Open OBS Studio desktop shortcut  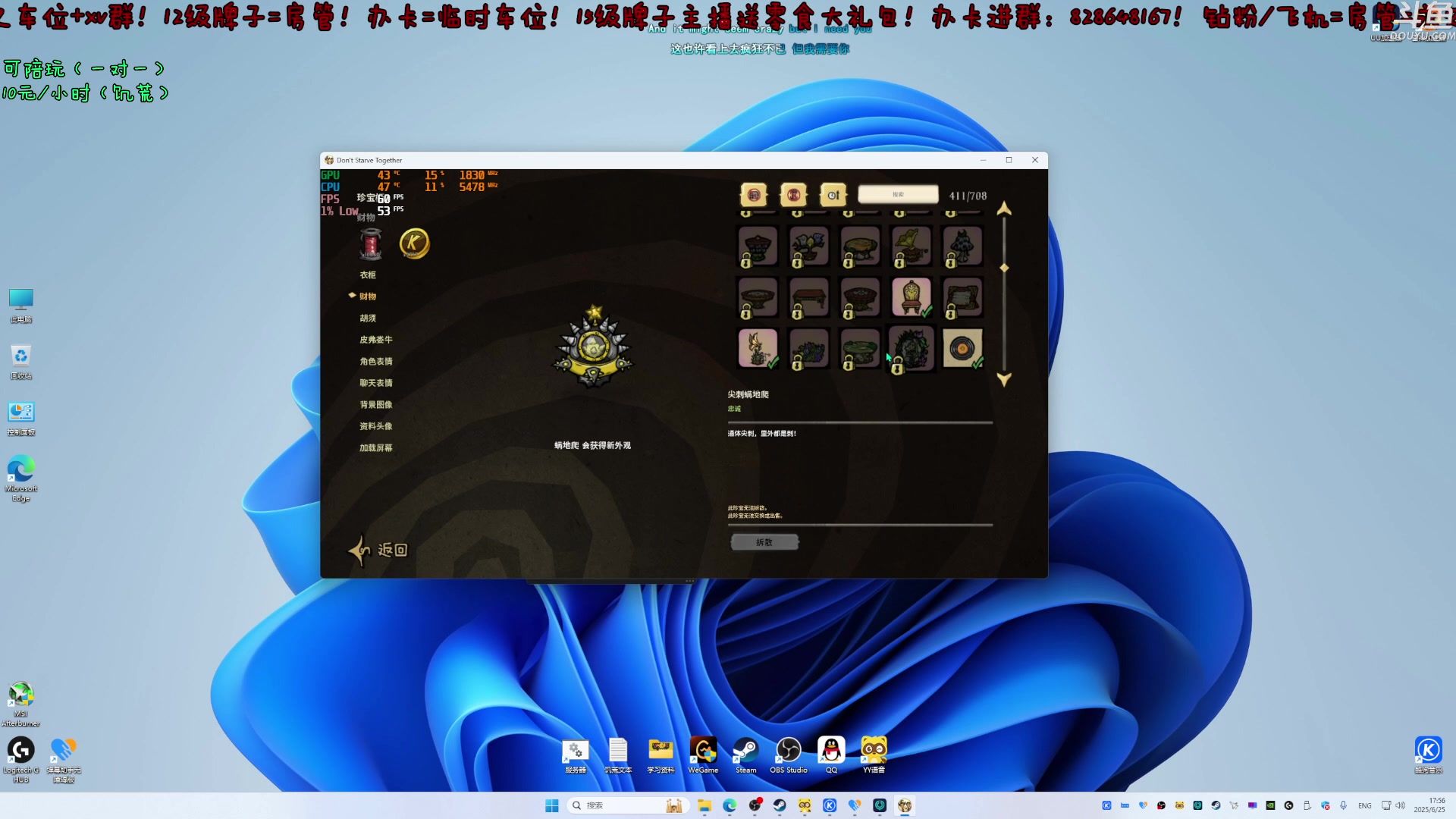[789, 755]
